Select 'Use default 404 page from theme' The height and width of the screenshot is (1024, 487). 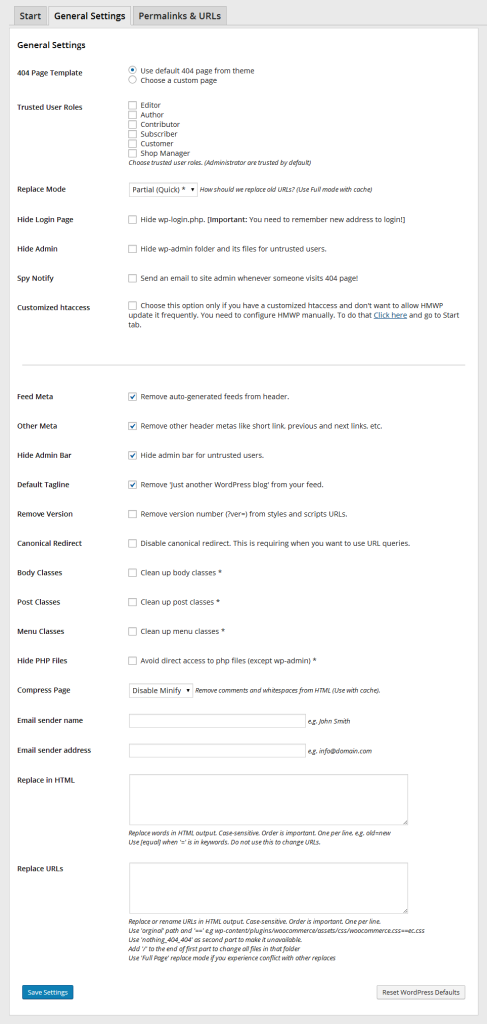133,71
